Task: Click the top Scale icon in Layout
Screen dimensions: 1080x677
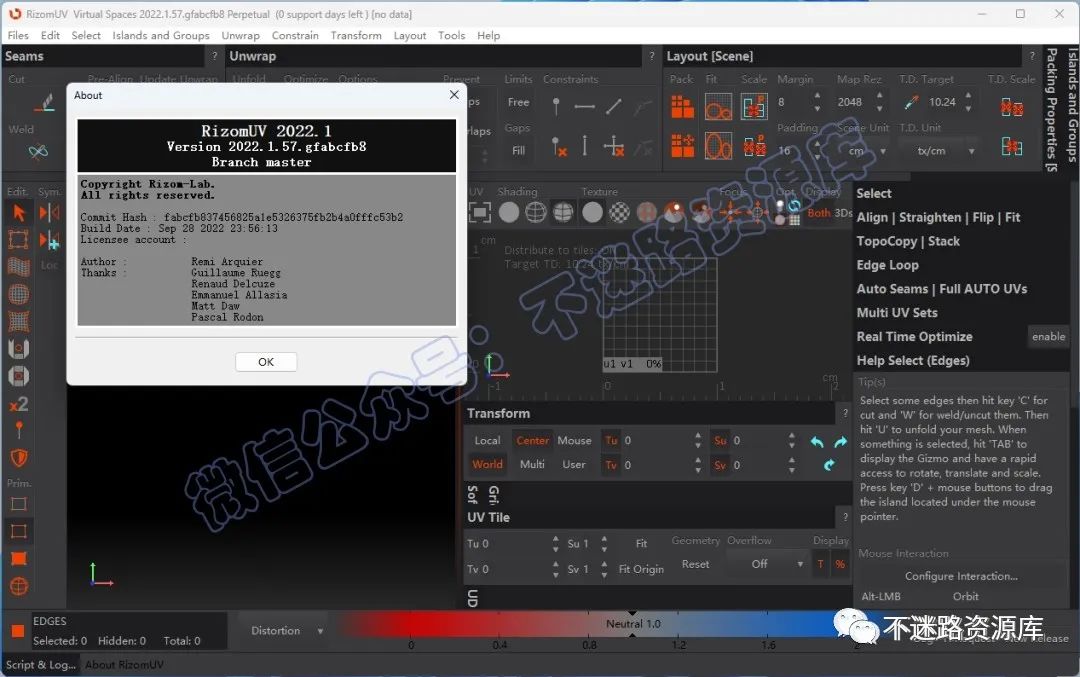Action: click(754, 107)
